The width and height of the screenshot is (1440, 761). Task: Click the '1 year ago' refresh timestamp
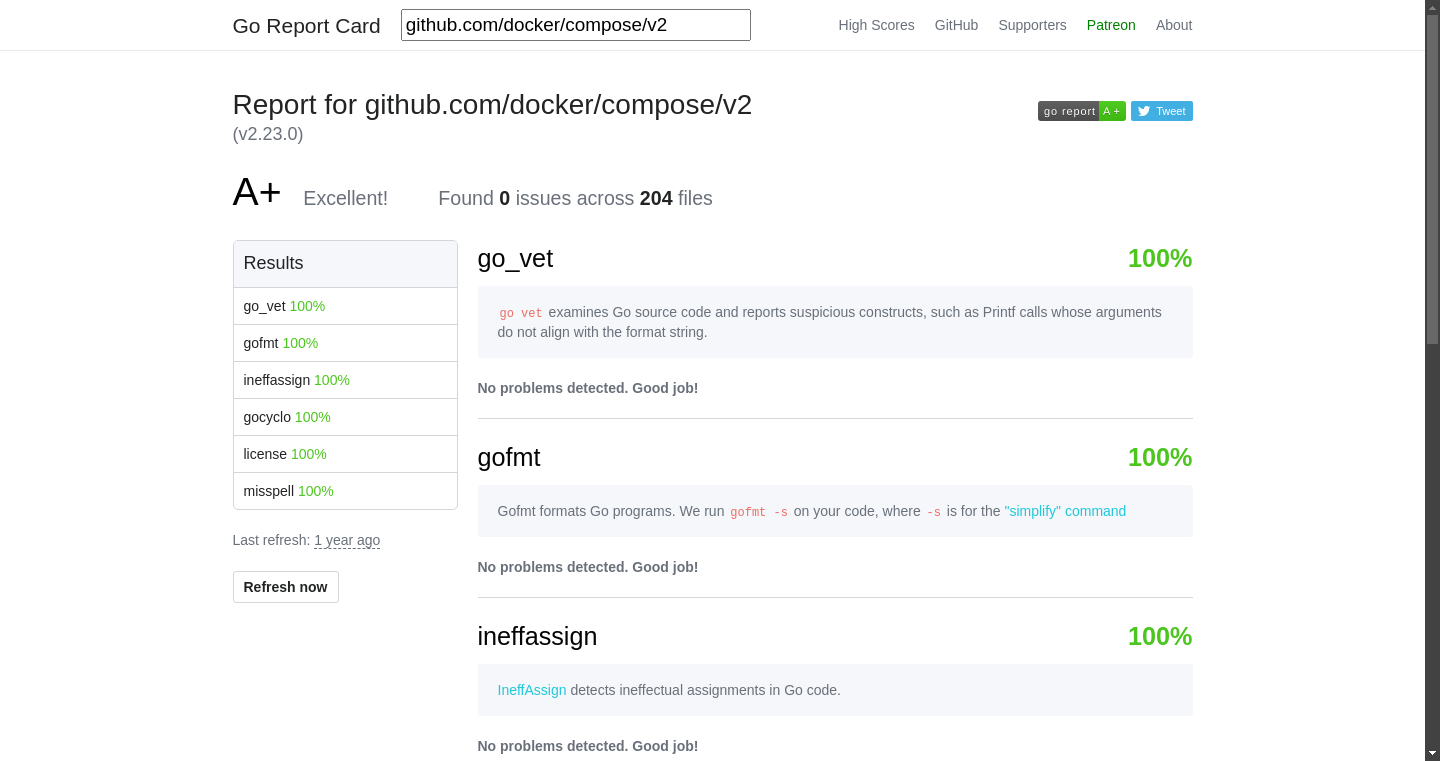pyautogui.click(x=347, y=540)
